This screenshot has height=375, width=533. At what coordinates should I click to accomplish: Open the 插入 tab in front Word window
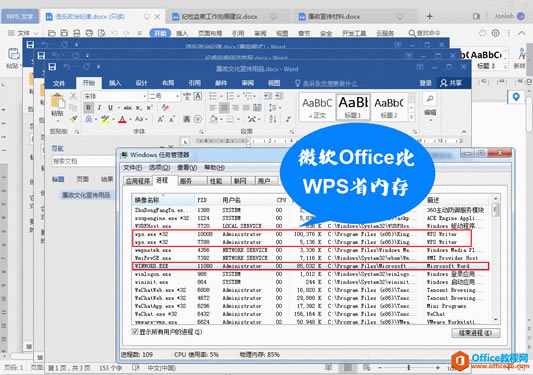click(115, 83)
